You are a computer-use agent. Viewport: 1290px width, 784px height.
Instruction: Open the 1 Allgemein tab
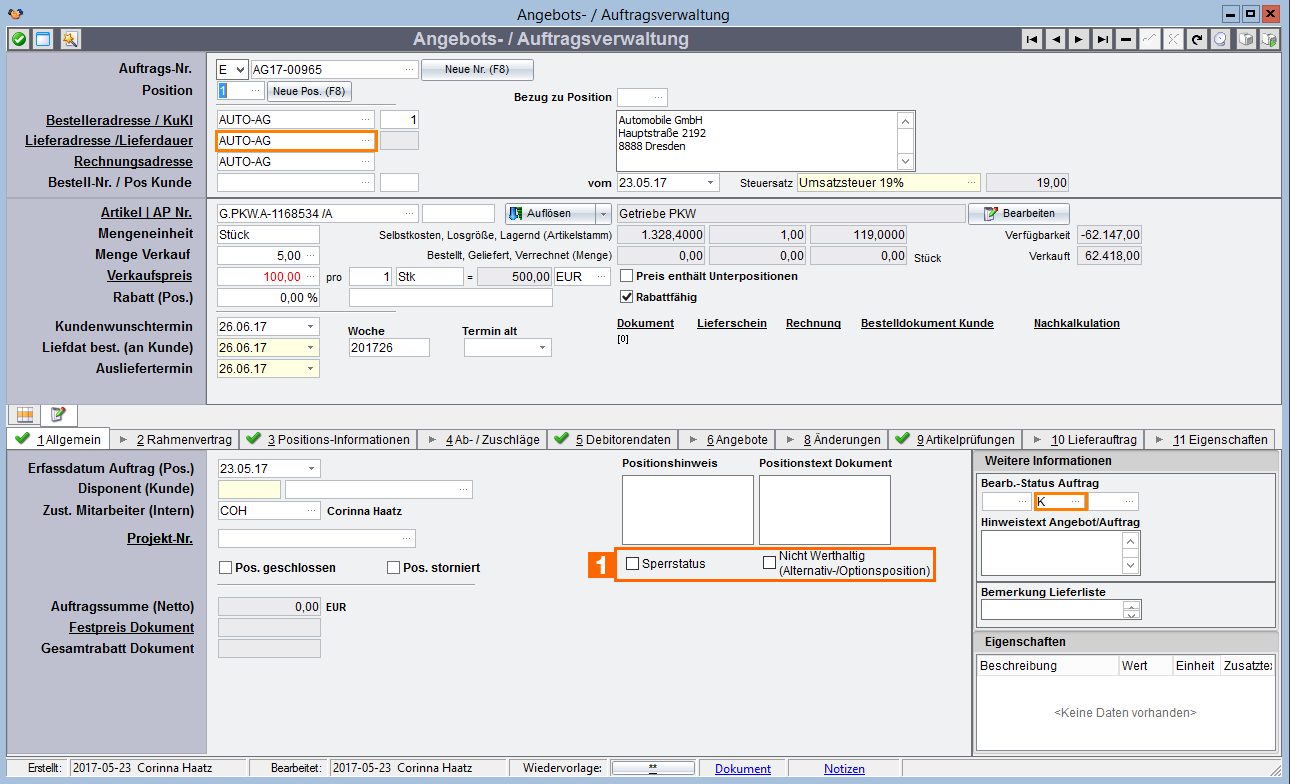pyautogui.click(x=57, y=439)
